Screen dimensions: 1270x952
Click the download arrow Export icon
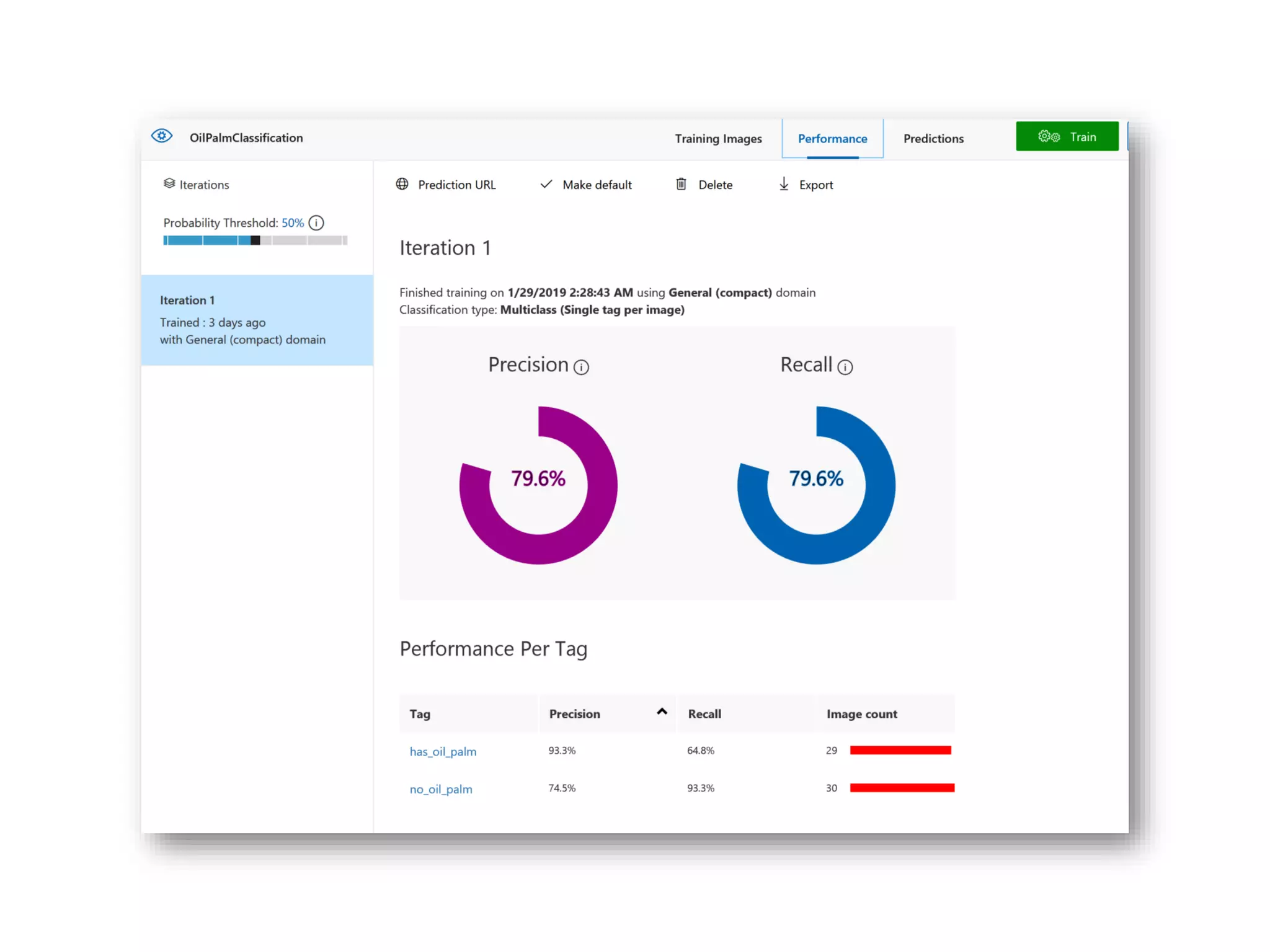(x=784, y=184)
